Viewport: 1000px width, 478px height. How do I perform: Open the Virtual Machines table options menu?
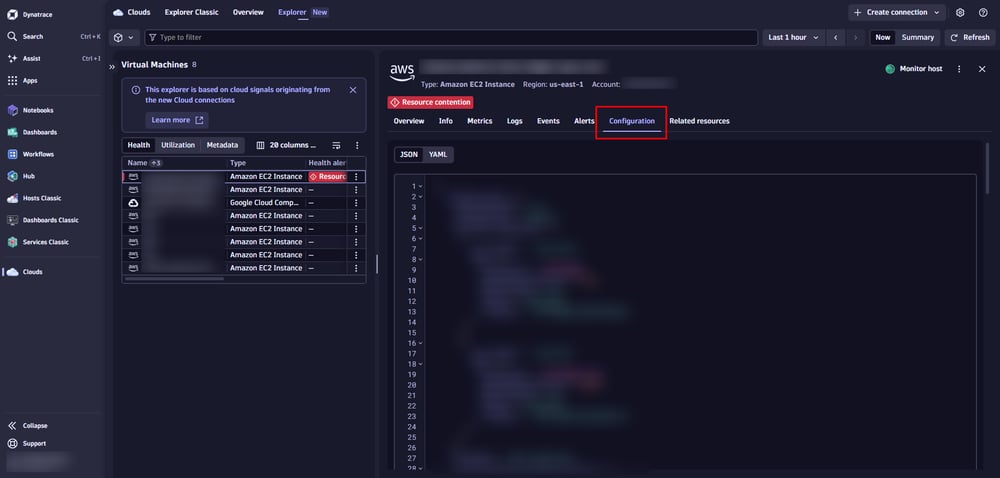tap(357, 145)
